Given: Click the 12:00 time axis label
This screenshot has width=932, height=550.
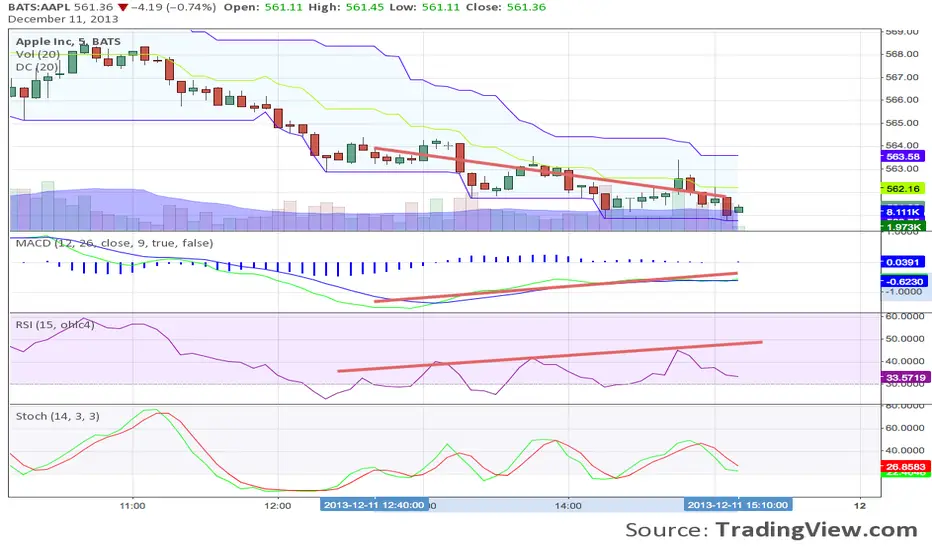Looking at the screenshot, I should [278, 505].
